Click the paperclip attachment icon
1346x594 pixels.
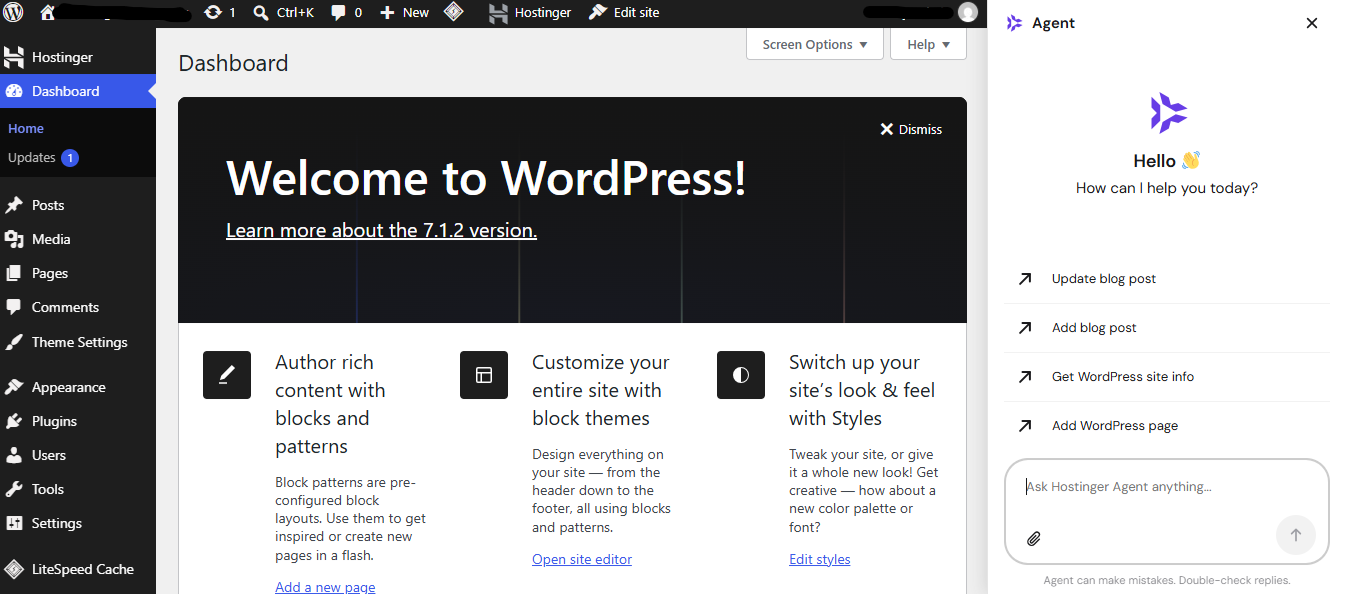pyautogui.click(x=1034, y=538)
